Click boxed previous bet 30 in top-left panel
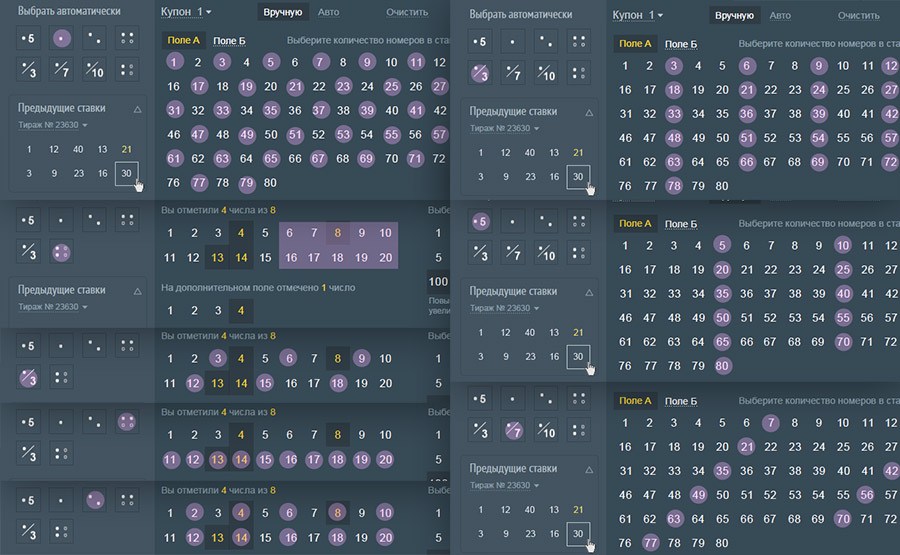The width and height of the screenshot is (900, 555). pyautogui.click(x=127, y=173)
